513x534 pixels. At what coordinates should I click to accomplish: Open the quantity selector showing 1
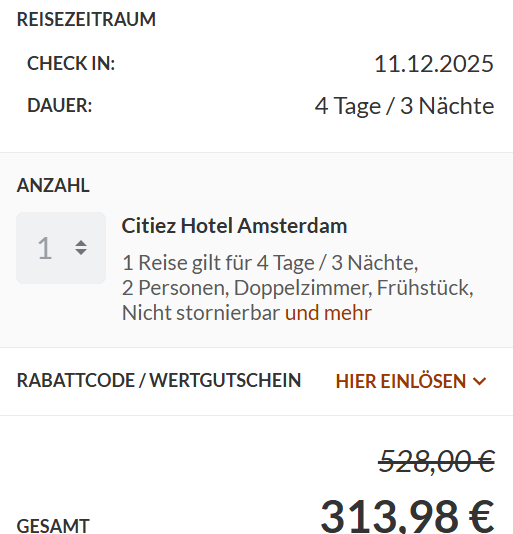click(x=61, y=248)
